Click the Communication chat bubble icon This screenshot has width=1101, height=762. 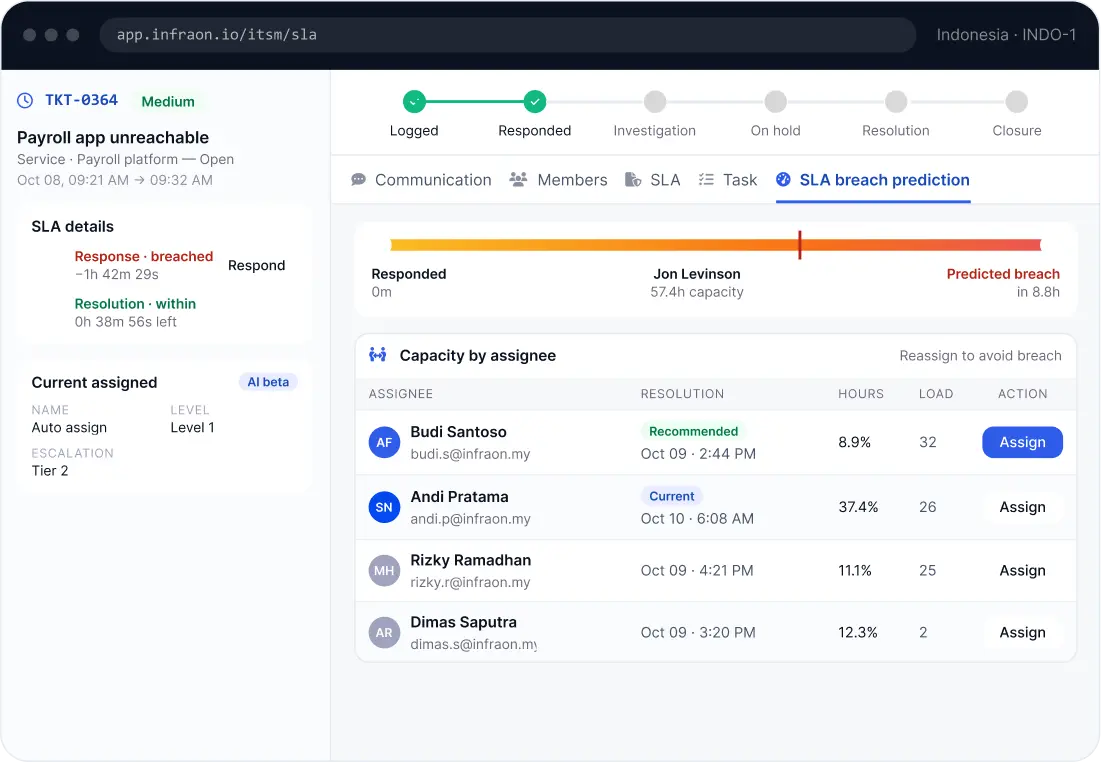coord(358,180)
